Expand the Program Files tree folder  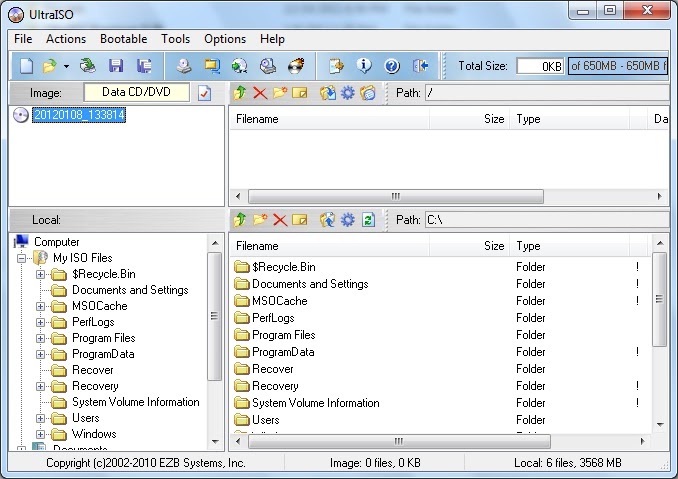click(x=40, y=338)
